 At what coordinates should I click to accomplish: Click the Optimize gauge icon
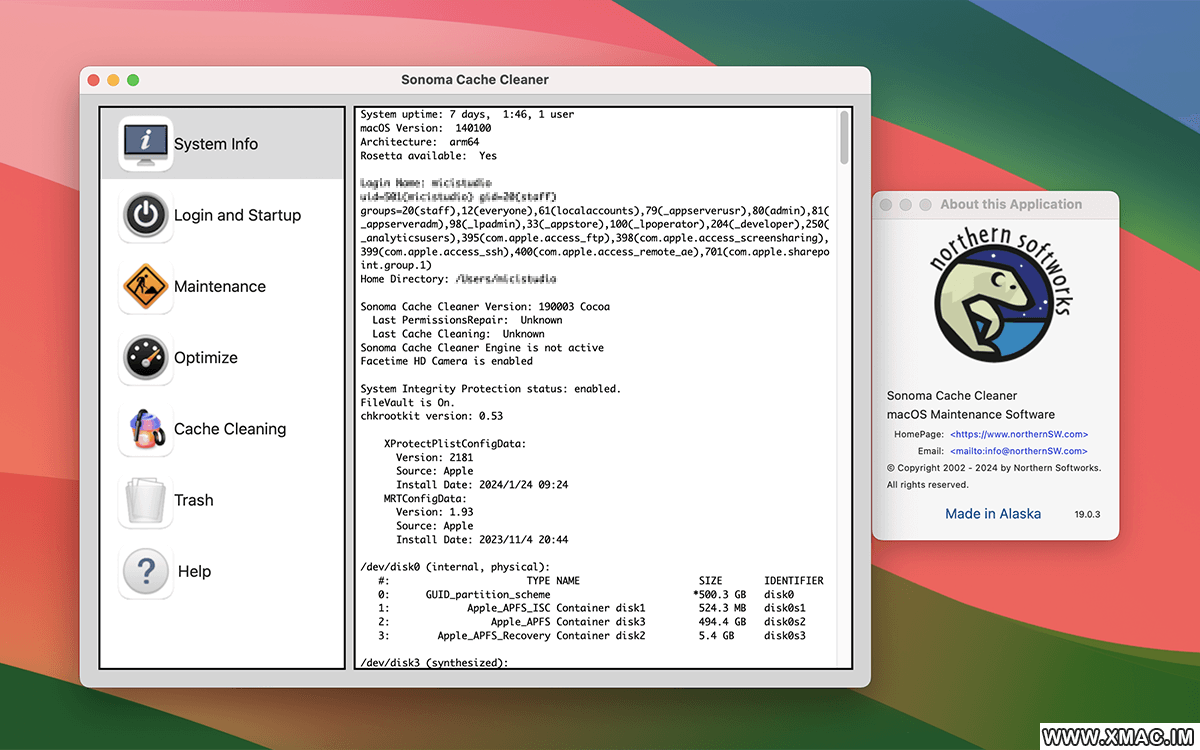pyautogui.click(x=146, y=358)
